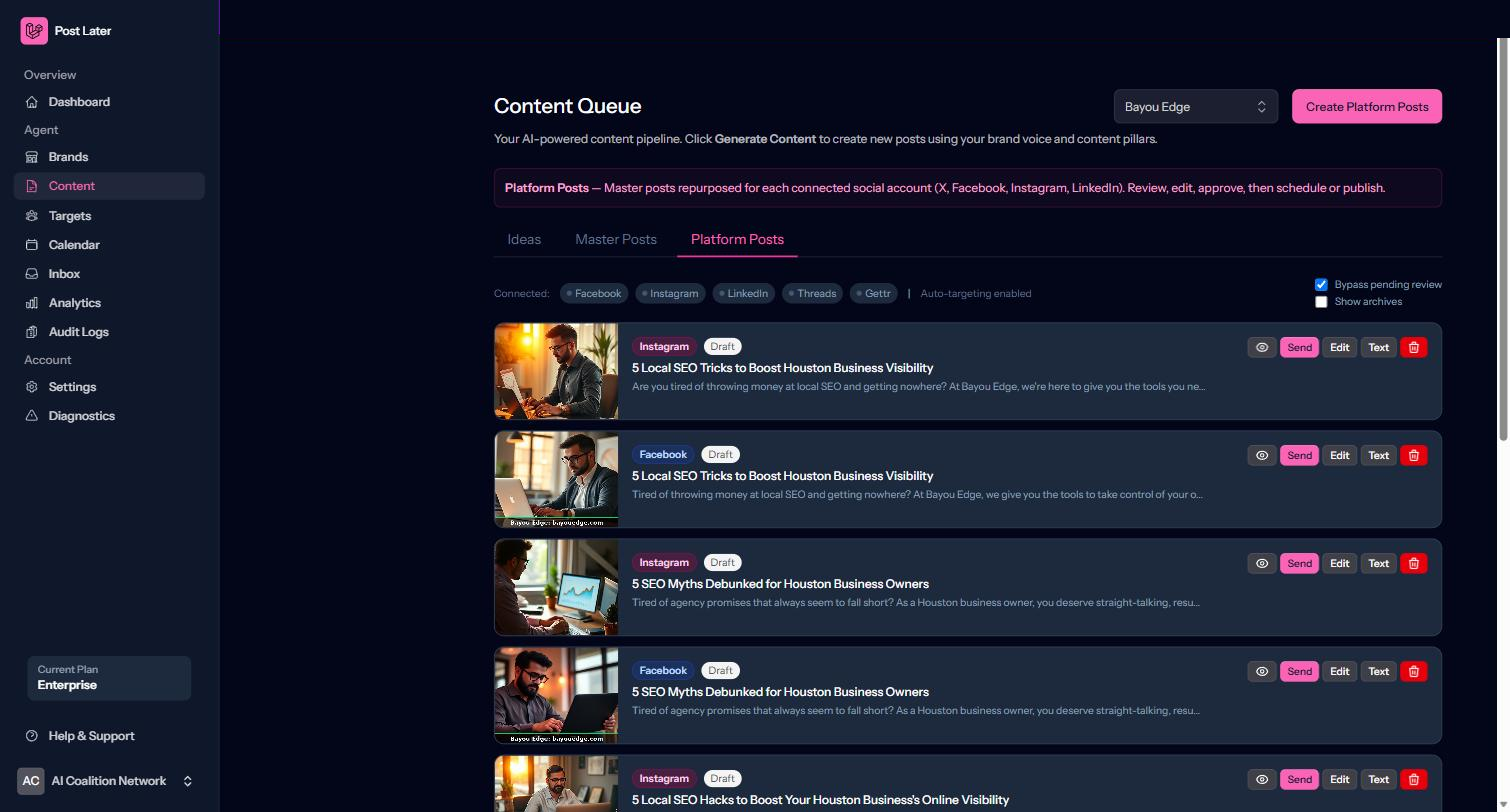Preview the Instagram SEO Hacks post
Screen dimensions: 1510x812
tap(1262, 779)
